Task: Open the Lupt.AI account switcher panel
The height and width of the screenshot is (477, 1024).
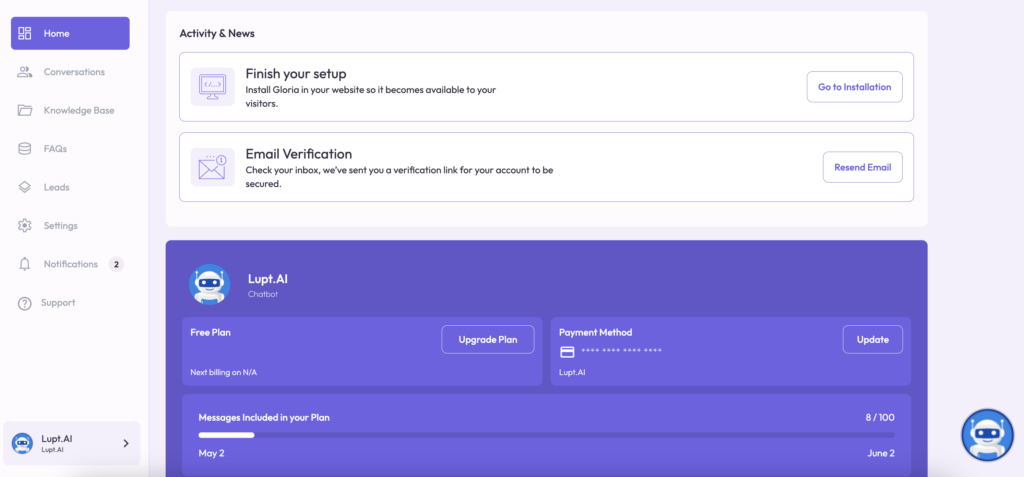Action: point(71,443)
